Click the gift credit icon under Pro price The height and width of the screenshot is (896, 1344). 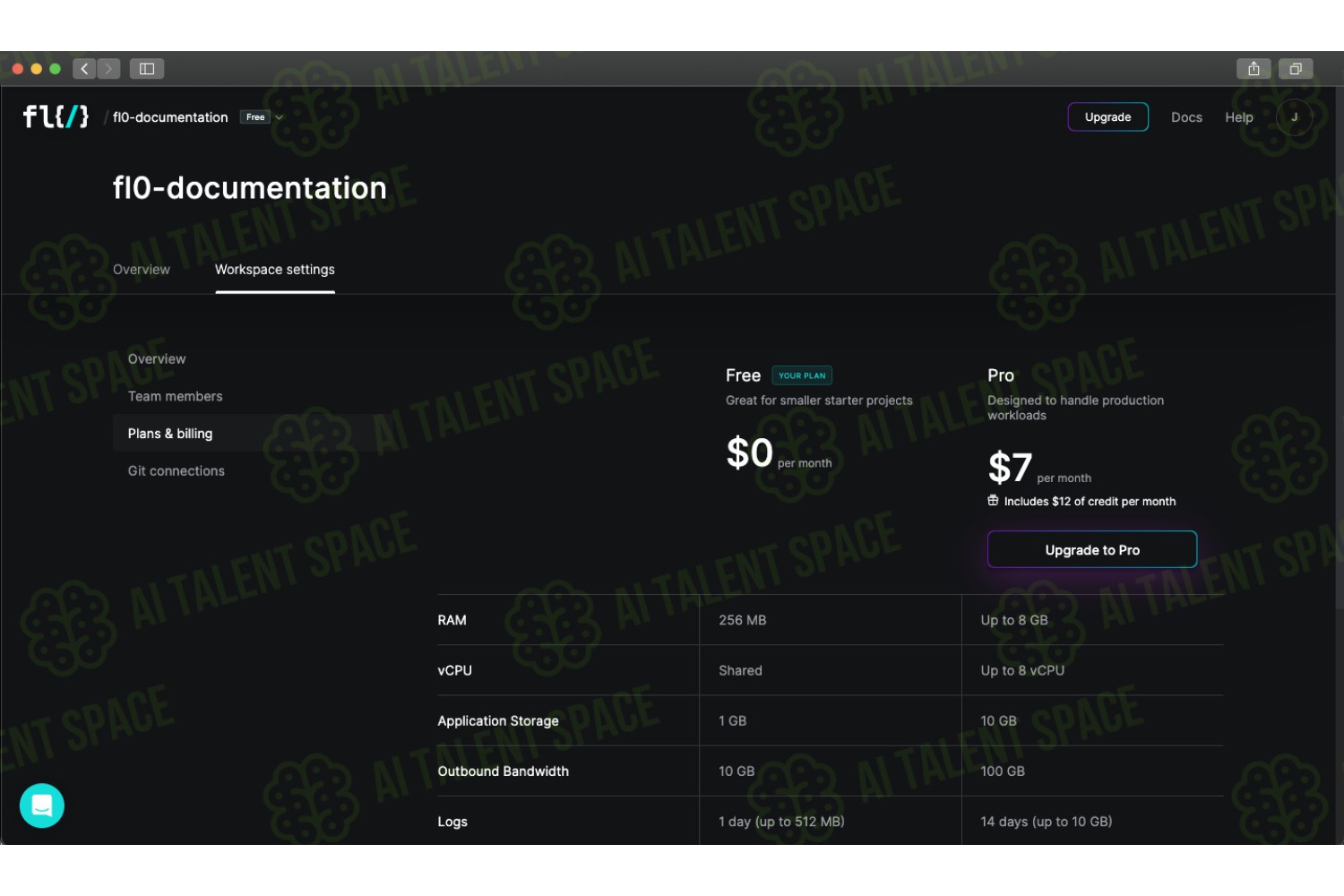coord(993,501)
